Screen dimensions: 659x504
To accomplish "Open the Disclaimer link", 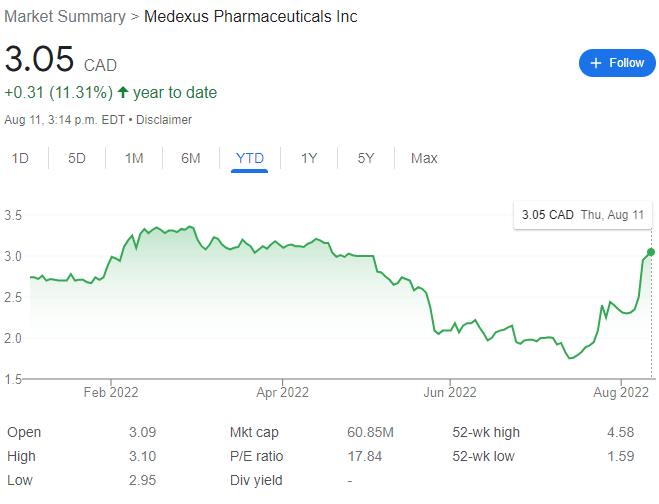I will coord(164,120).
